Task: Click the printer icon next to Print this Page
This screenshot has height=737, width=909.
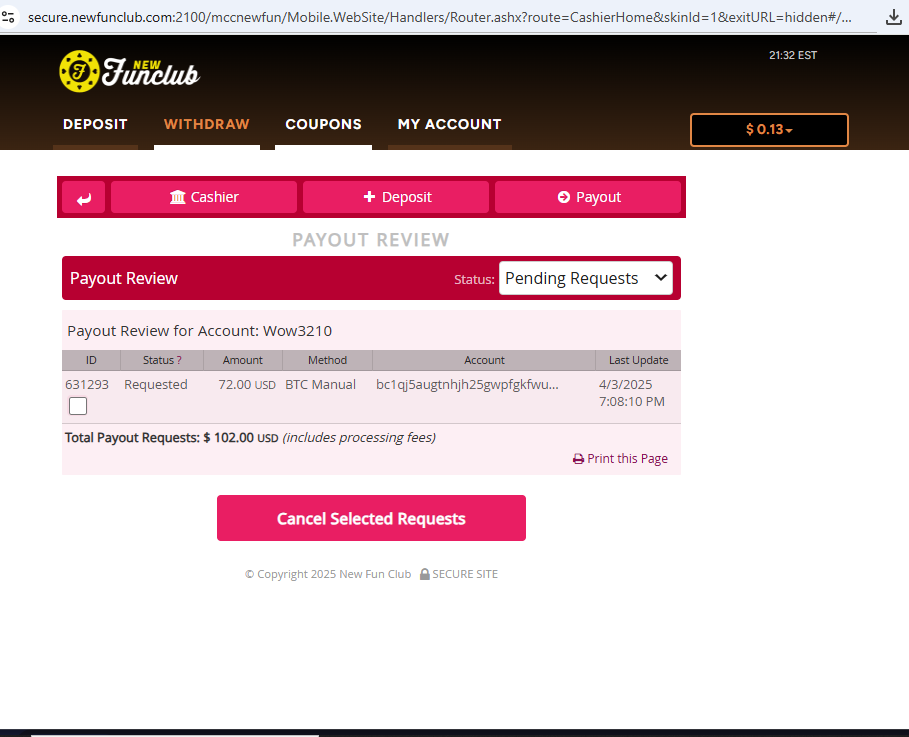Action: [x=578, y=459]
